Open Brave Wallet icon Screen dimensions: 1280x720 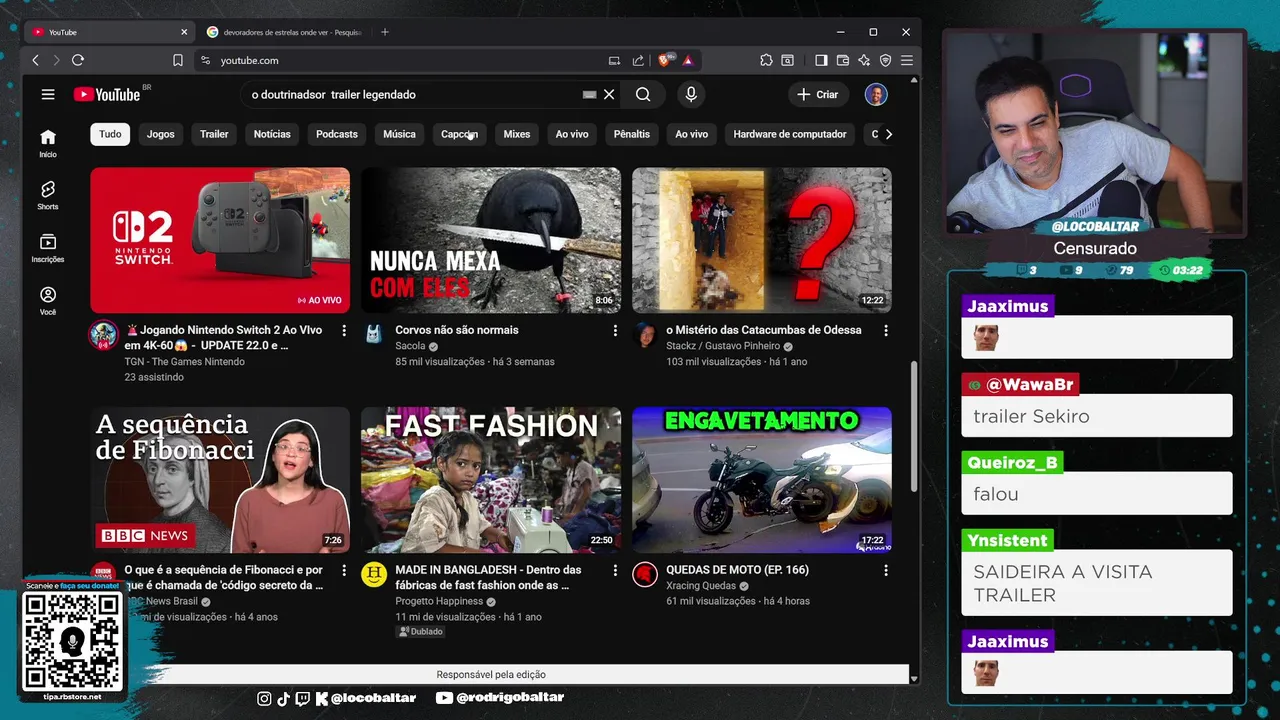[843, 60]
